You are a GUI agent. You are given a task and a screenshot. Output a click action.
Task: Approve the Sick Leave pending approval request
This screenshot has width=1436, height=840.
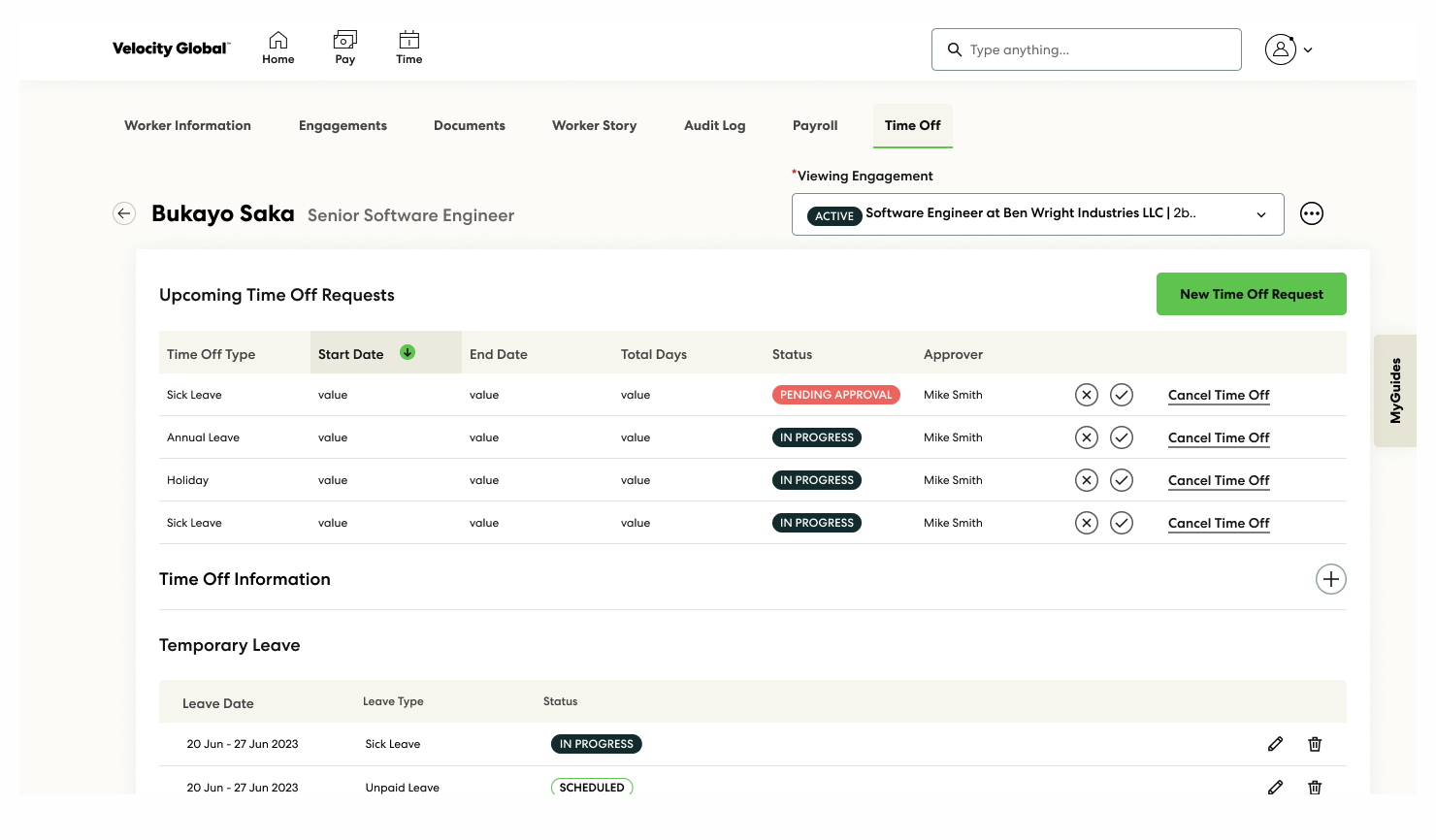[x=1122, y=395]
